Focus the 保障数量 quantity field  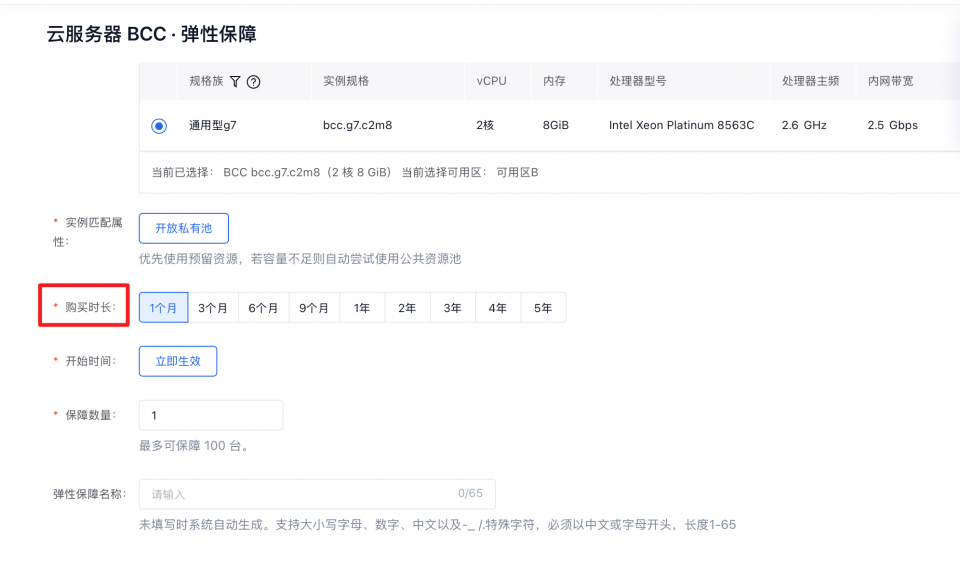click(x=211, y=415)
